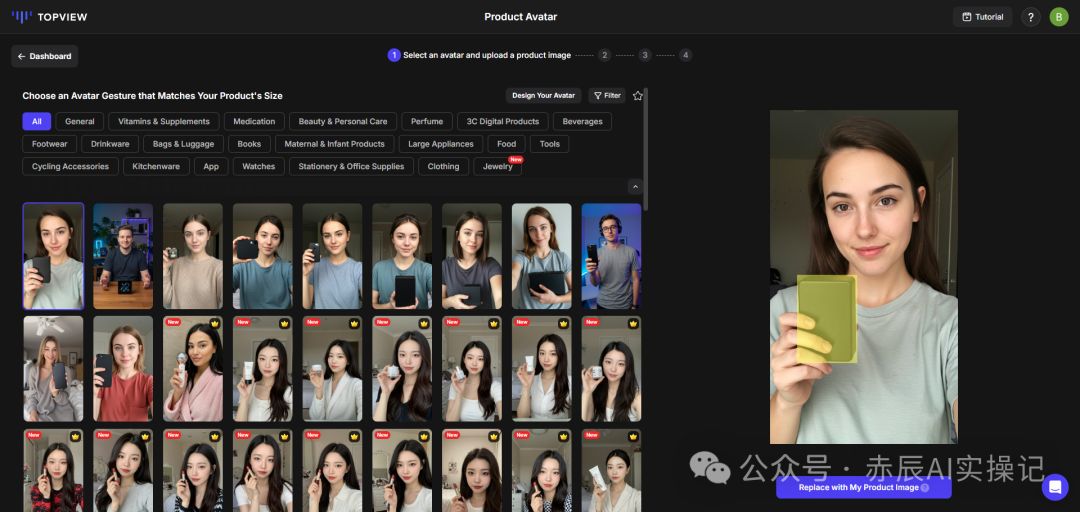
Task: Click Design Your Avatar button
Action: coord(543,96)
